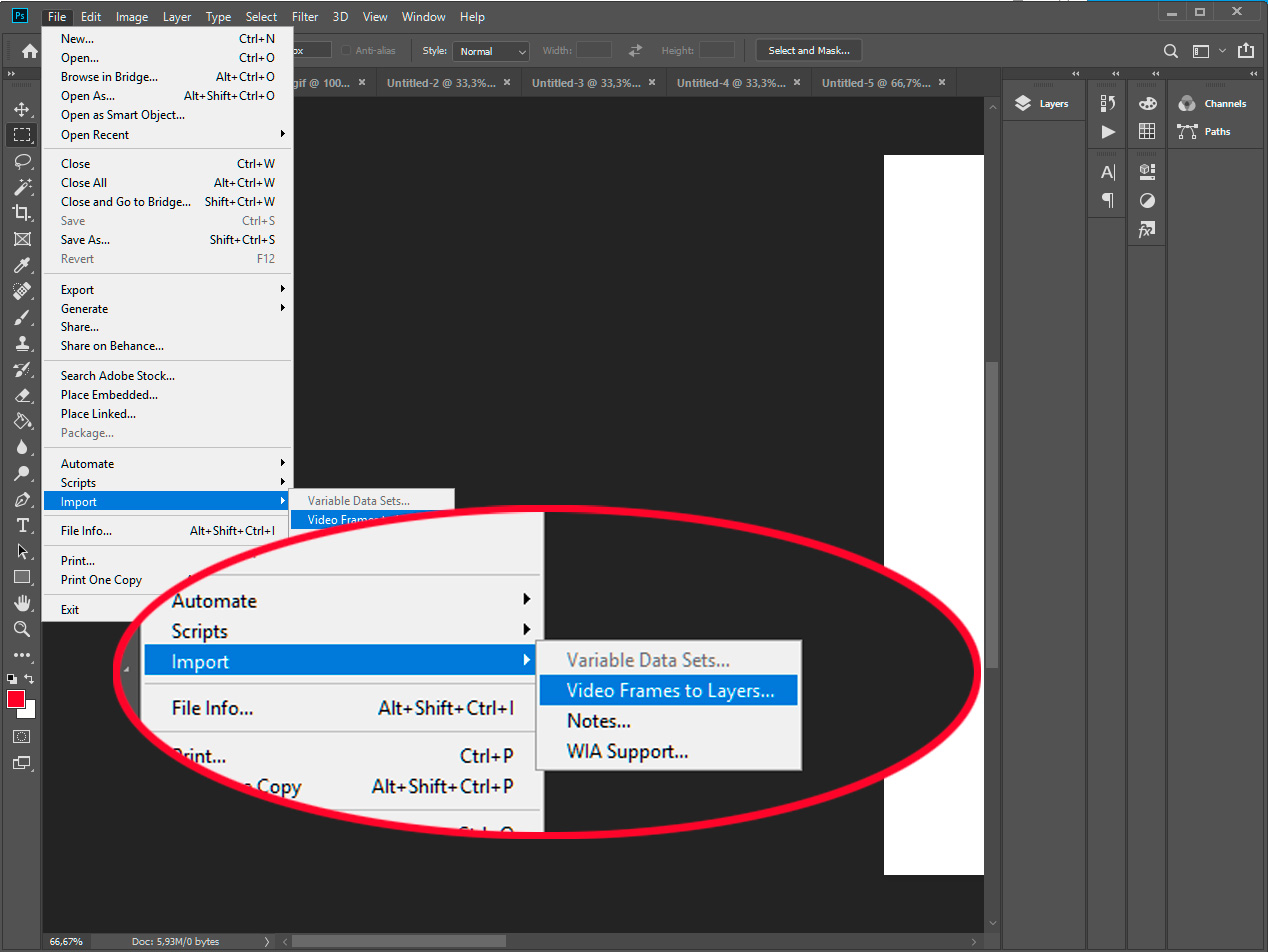Pick the Type tool
1268x952 pixels.
(x=22, y=525)
